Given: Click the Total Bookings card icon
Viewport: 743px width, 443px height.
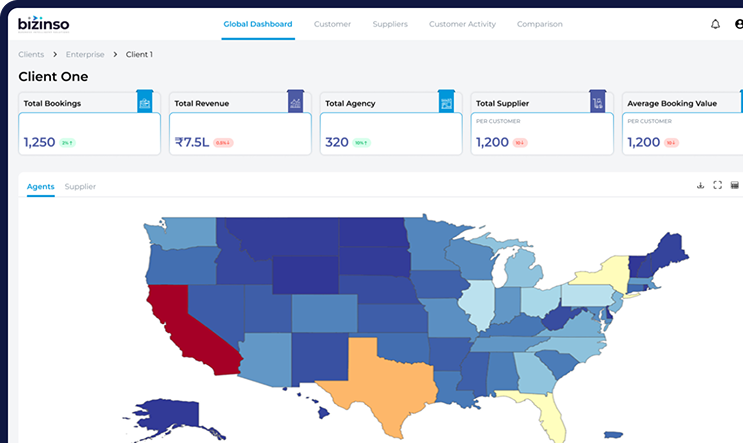Looking at the screenshot, I should pos(145,101).
